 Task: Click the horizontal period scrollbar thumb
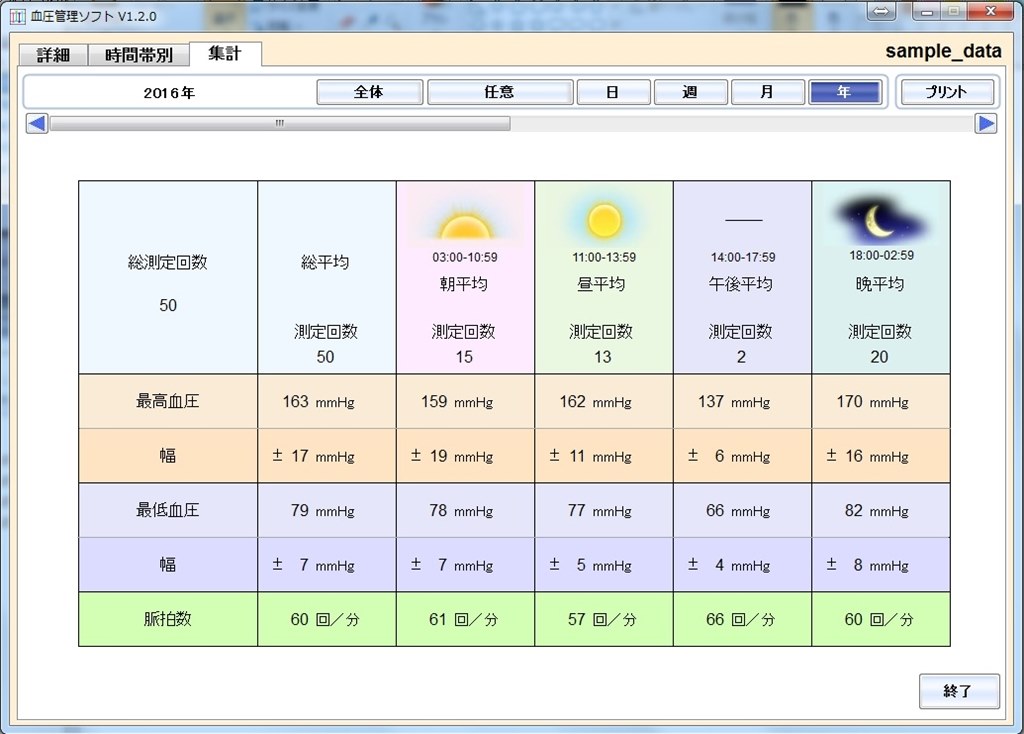[280, 123]
